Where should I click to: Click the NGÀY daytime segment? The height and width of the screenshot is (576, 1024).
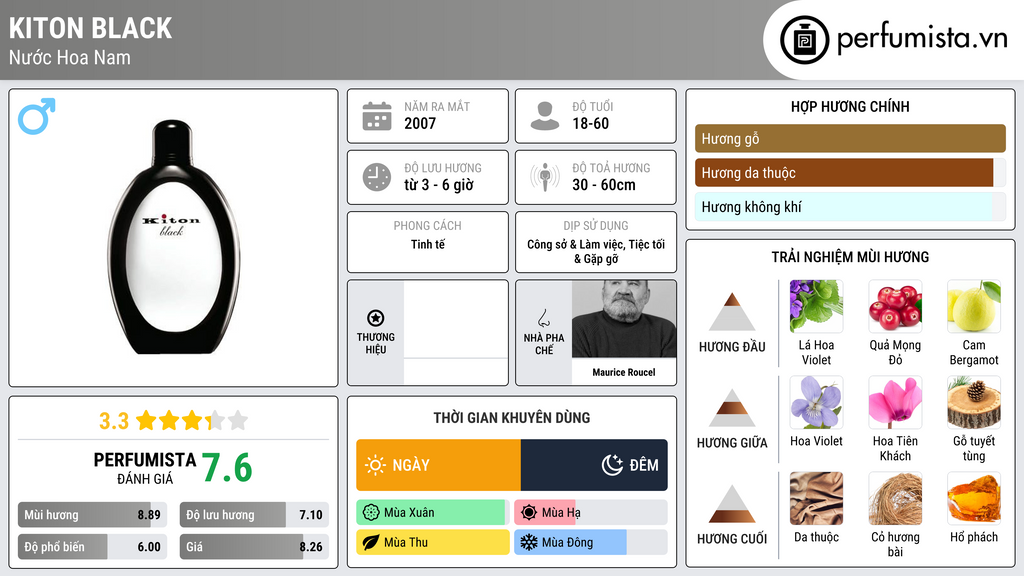pyautogui.click(x=439, y=465)
